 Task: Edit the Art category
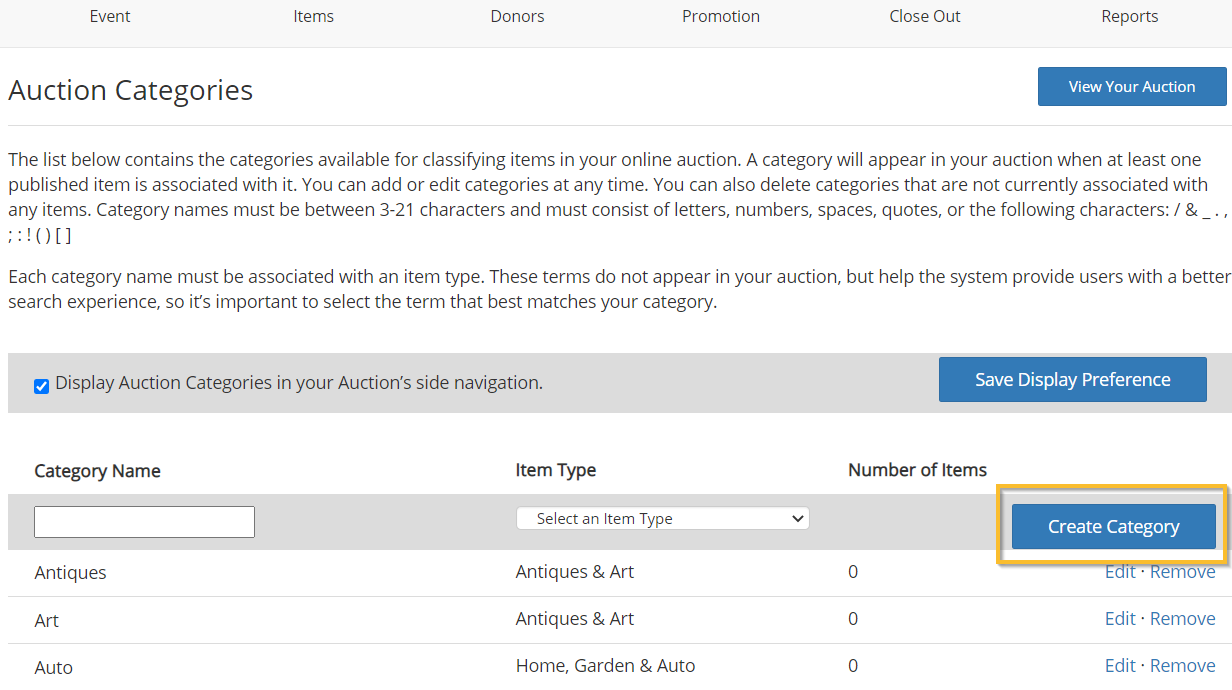pyautogui.click(x=1120, y=619)
